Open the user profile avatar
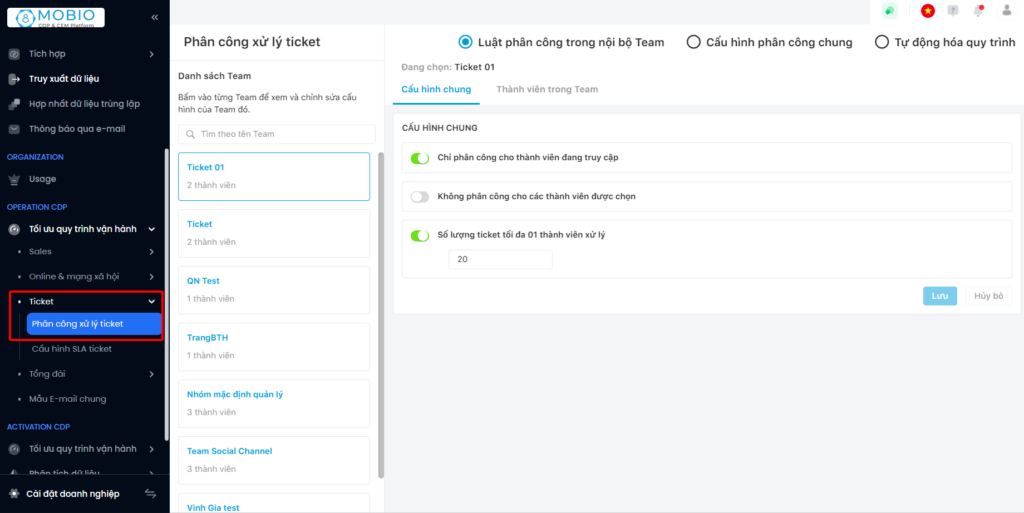 pyautogui.click(x=1006, y=11)
